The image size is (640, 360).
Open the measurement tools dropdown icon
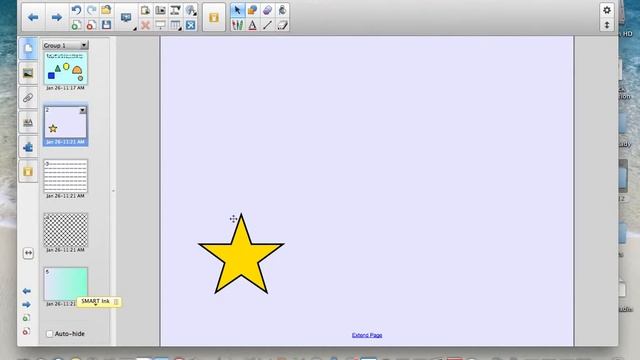pos(191,10)
